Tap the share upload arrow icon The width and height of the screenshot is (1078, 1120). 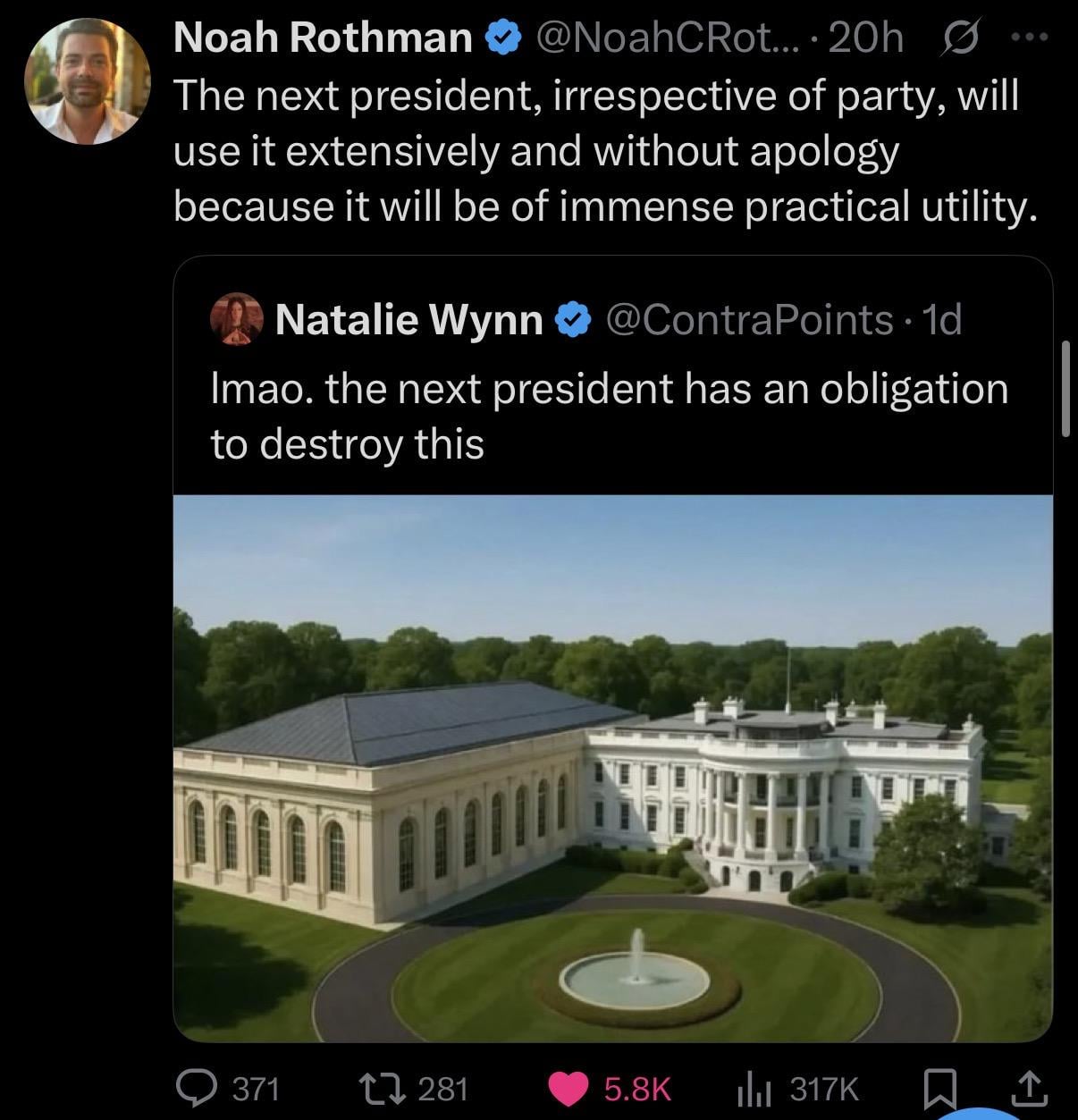(1028, 1088)
